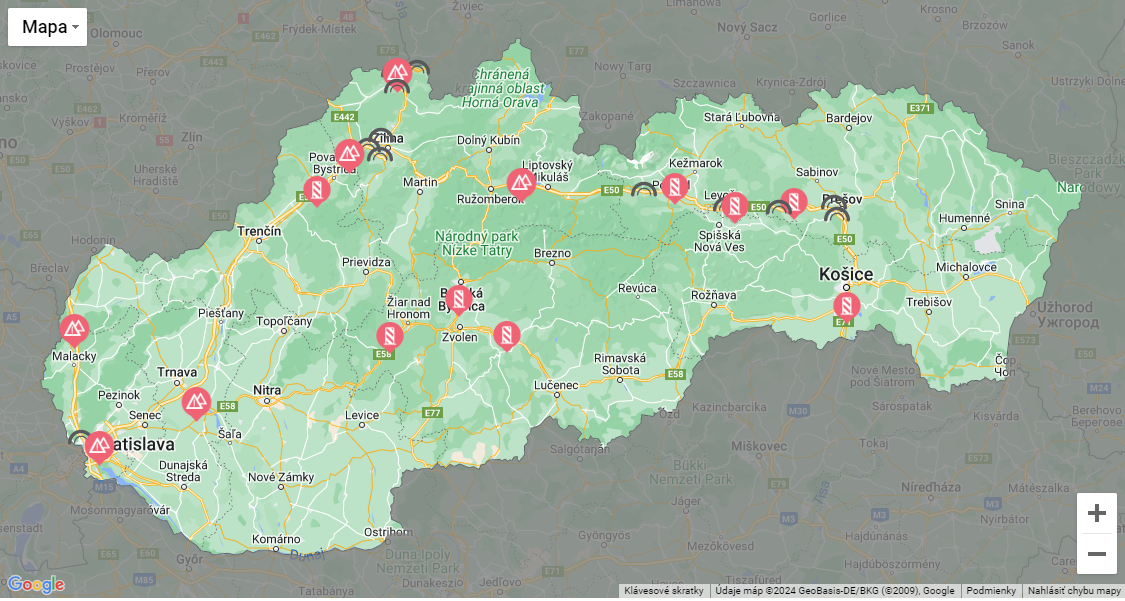Select the tunnel arch icon west of Poprad
Viewport: 1125px width, 601px height.
coord(644,189)
